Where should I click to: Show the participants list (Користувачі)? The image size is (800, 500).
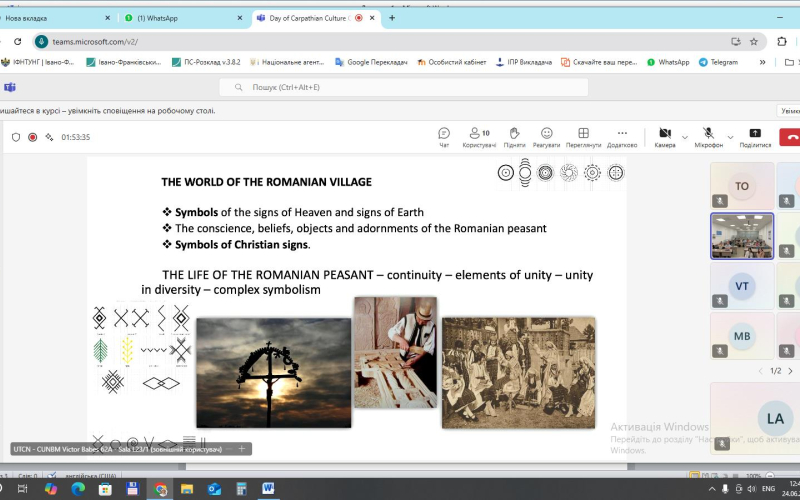coord(479,138)
